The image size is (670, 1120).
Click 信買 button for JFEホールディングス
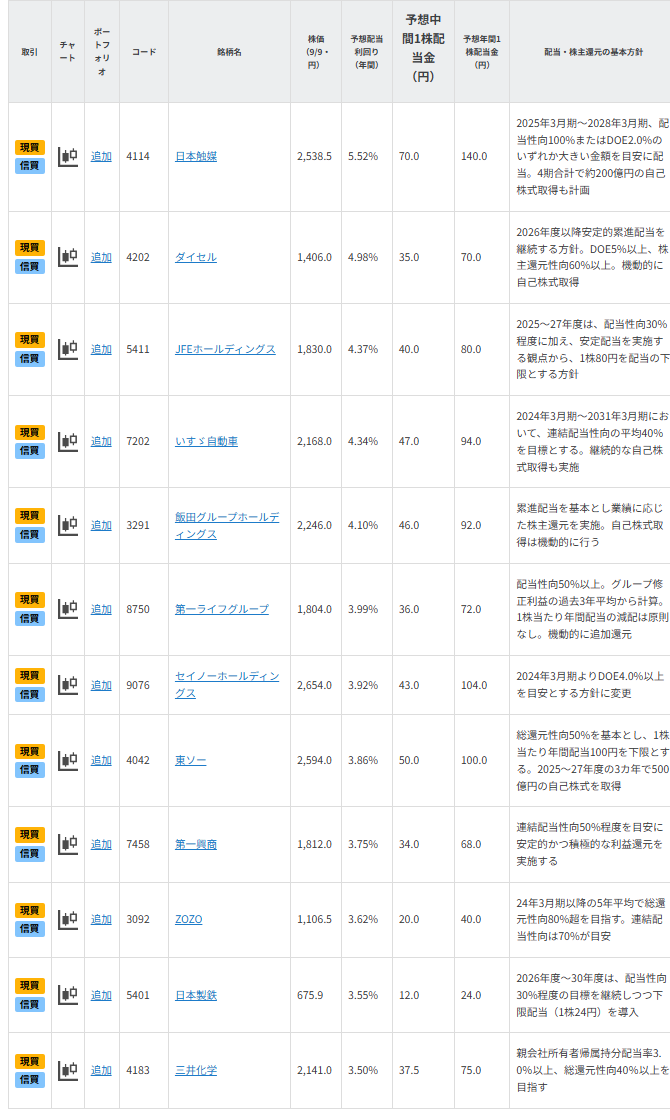(30, 359)
